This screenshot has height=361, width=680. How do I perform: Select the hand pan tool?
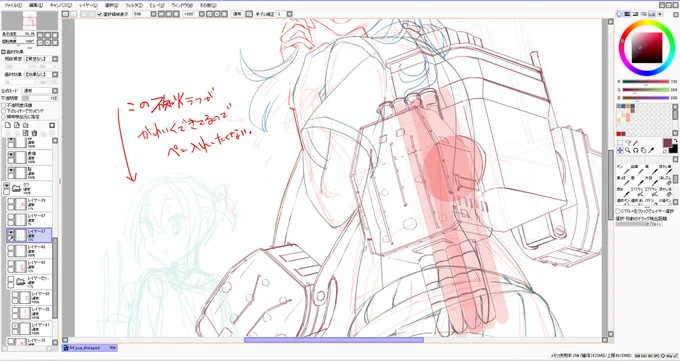pyautogui.click(x=644, y=150)
